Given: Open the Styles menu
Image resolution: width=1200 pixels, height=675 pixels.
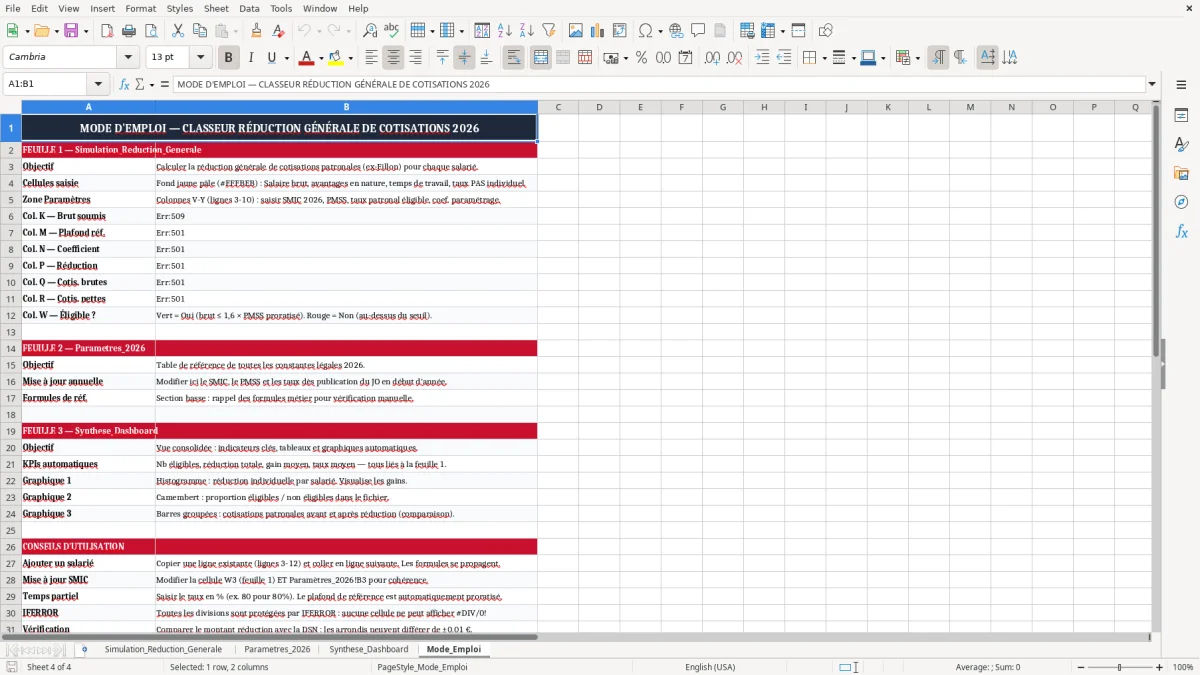Looking at the screenshot, I should (x=180, y=8).
